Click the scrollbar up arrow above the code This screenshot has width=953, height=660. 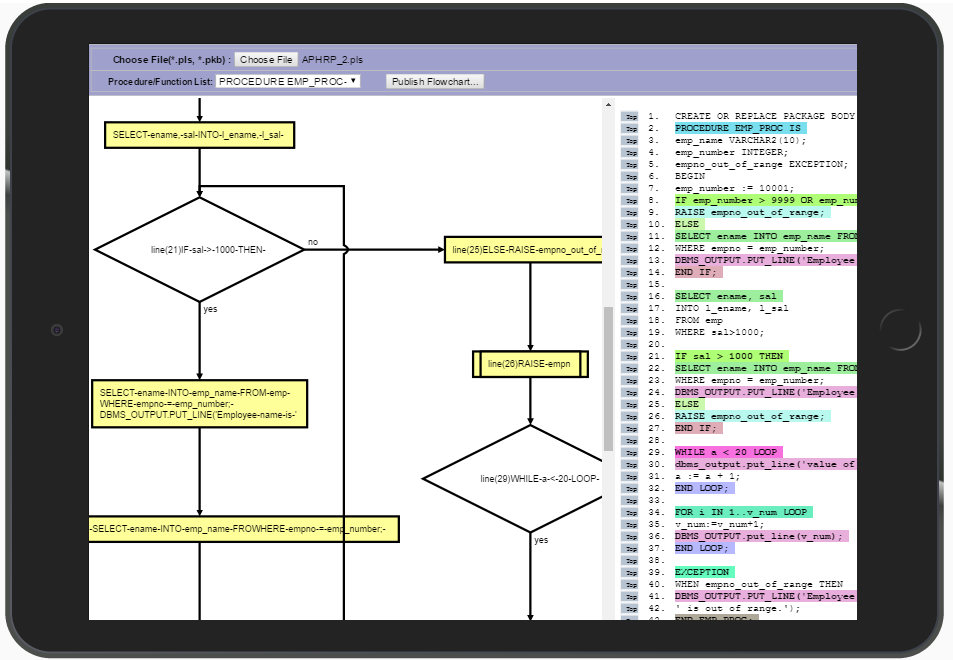(608, 103)
